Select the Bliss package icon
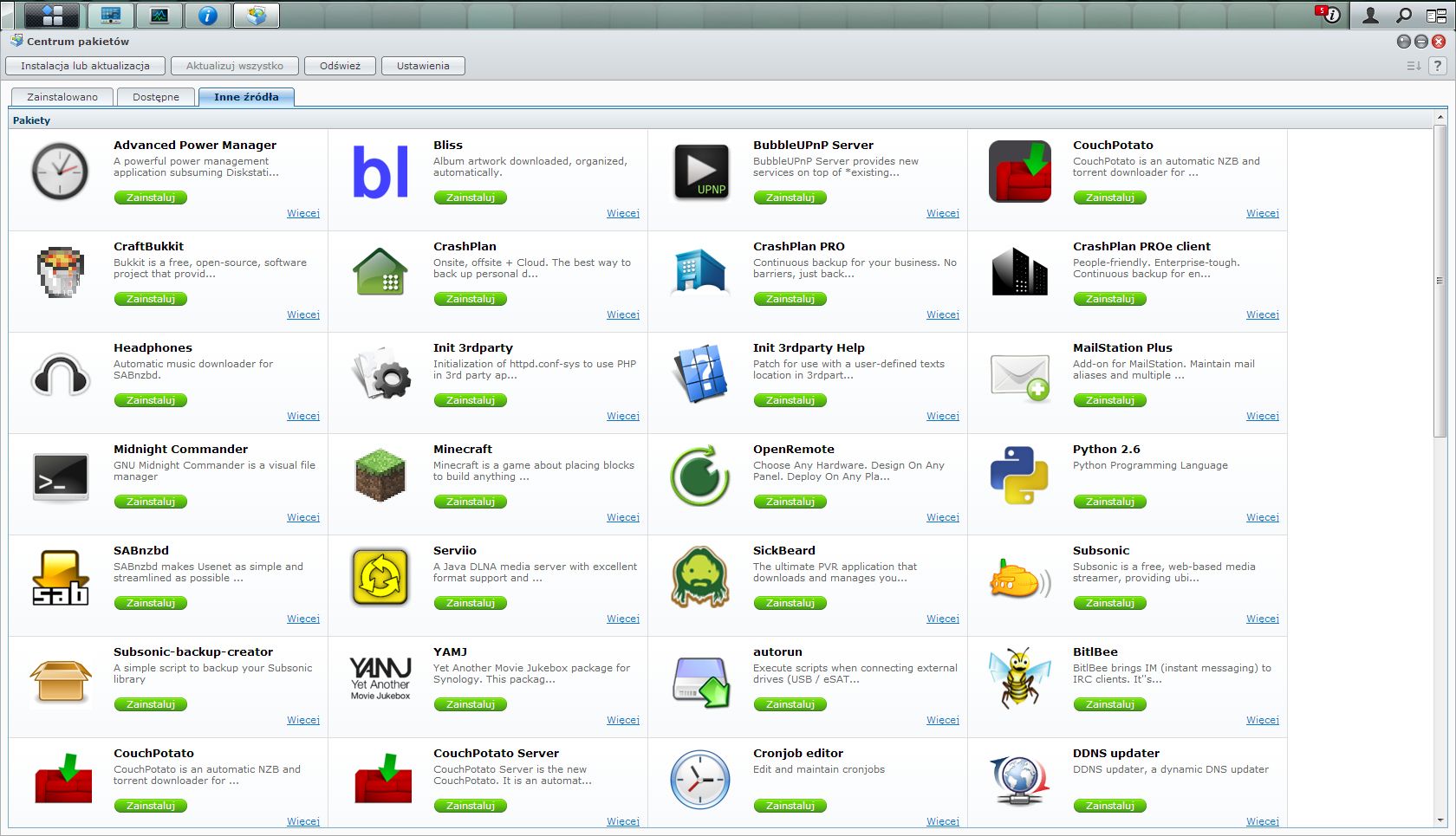This screenshot has width=1456, height=836. click(380, 172)
